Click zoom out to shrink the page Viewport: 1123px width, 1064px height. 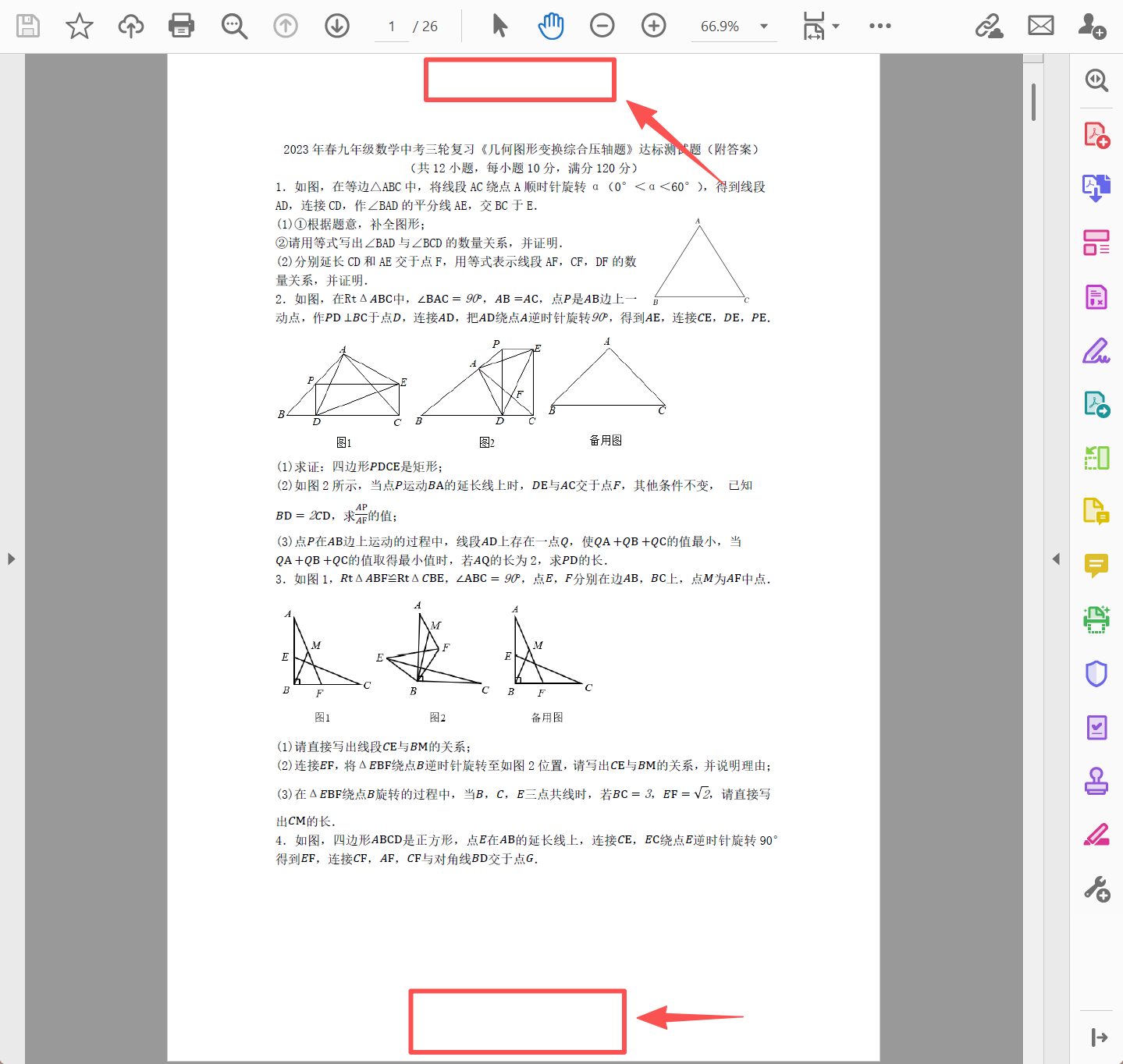point(602,25)
